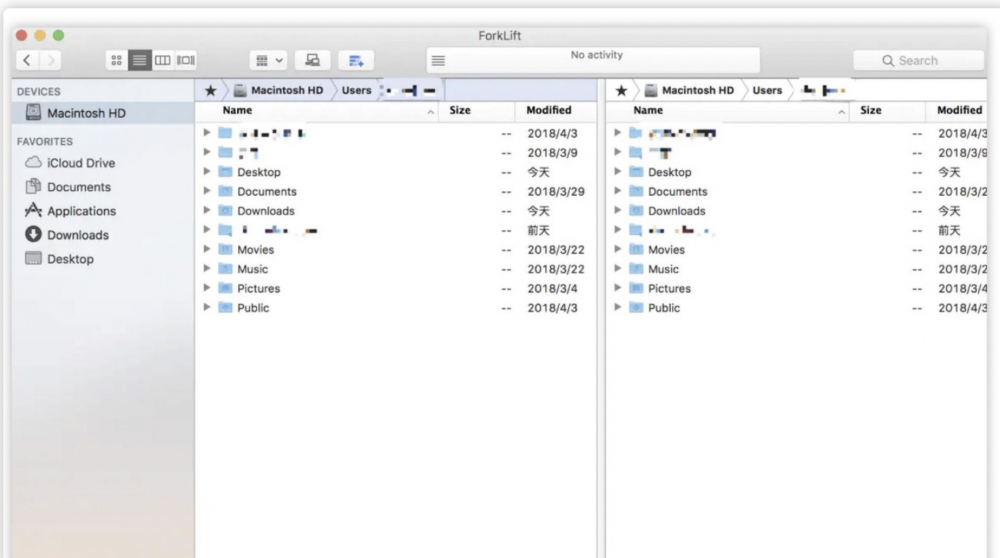Expand Documents folder in left pane
The width and height of the screenshot is (1000, 558).
pyautogui.click(x=207, y=191)
